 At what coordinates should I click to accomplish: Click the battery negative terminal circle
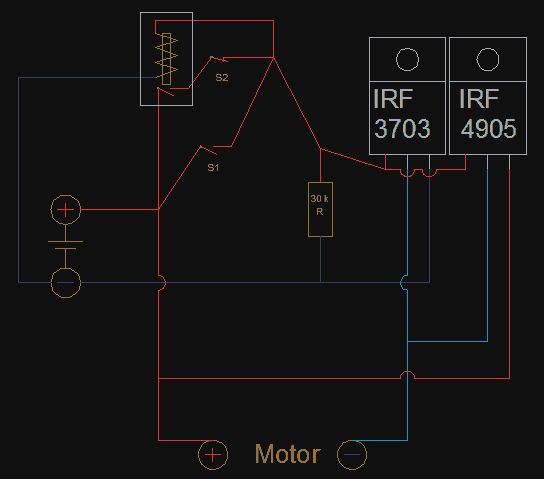[x=66, y=283]
